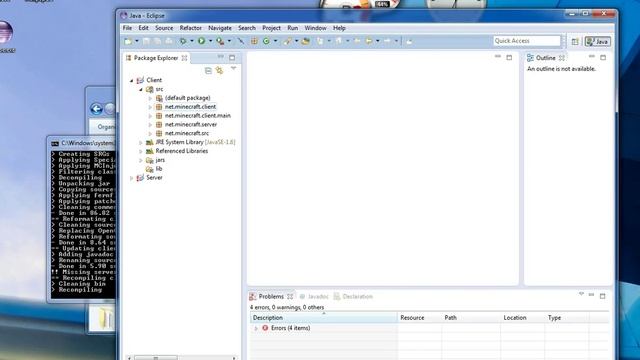Open the Window menu
The image size is (640, 360).
click(x=316, y=28)
